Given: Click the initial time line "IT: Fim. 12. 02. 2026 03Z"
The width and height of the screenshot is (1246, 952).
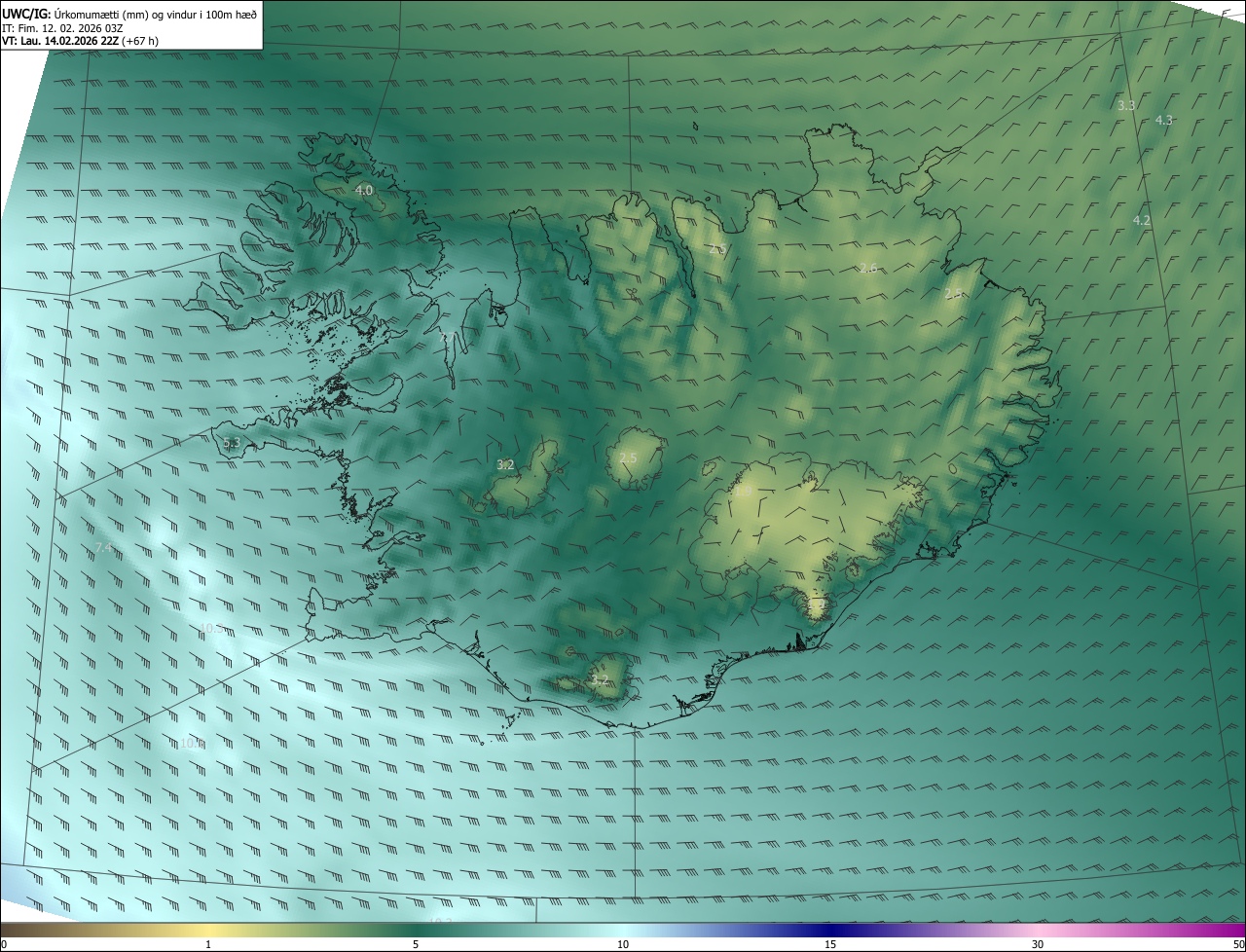Looking at the screenshot, I should 62,27.
